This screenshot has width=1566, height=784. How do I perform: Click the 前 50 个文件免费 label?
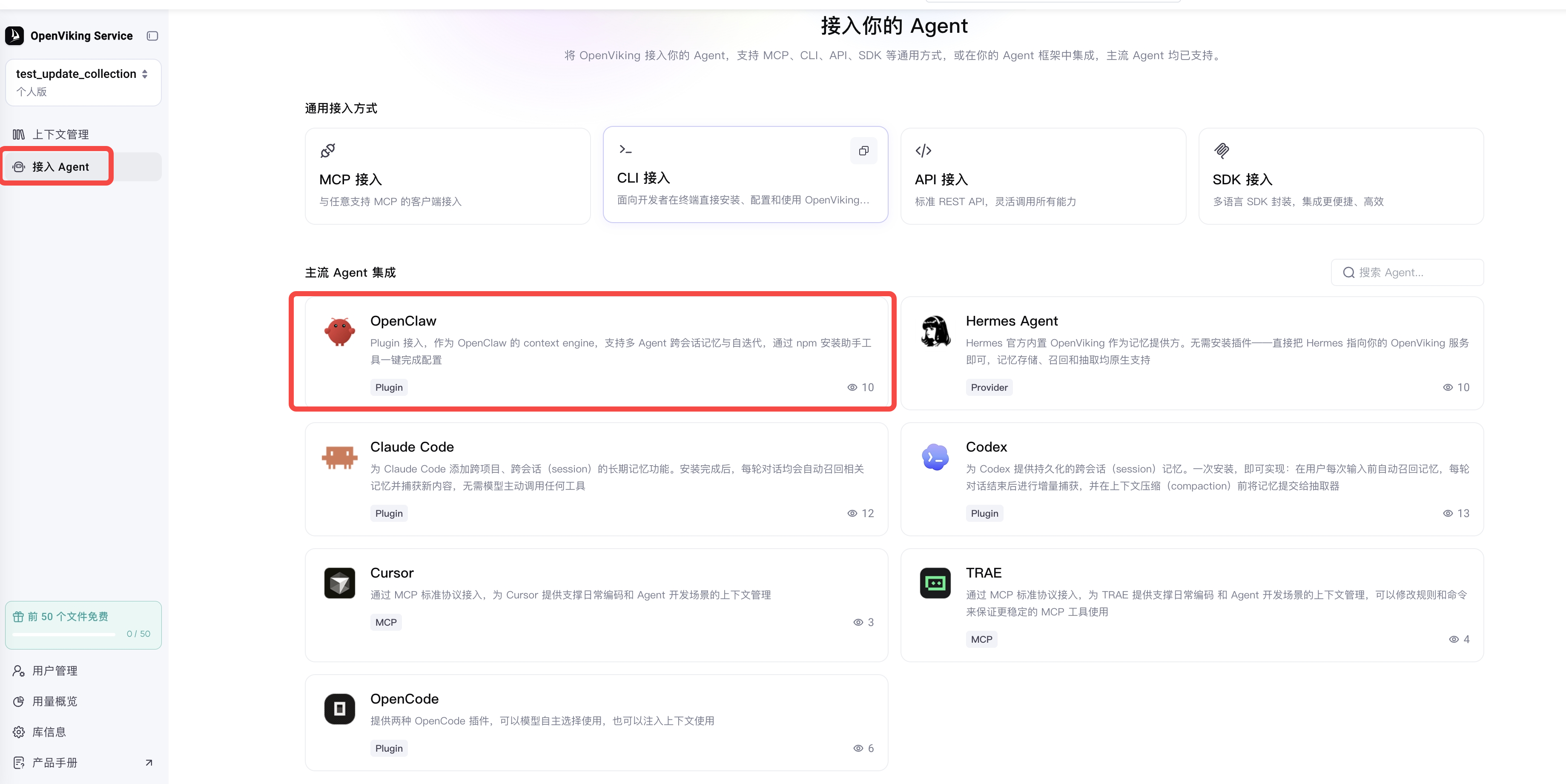tap(68, 617)
